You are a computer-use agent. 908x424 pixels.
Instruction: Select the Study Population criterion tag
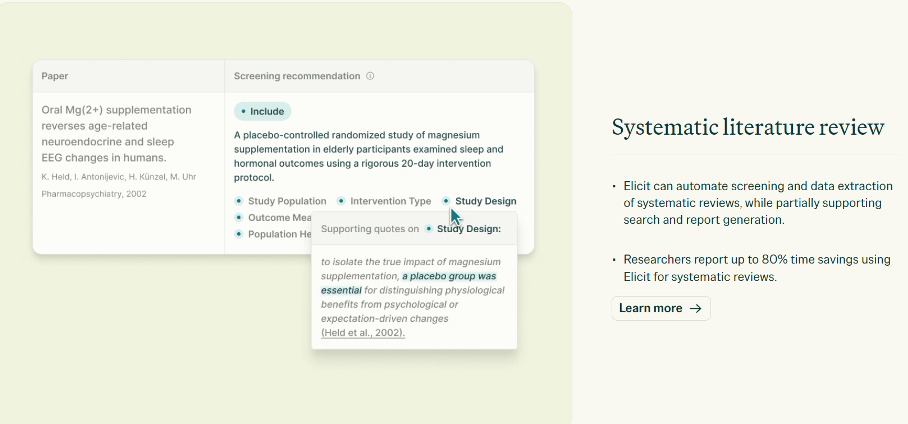(280, 201)
